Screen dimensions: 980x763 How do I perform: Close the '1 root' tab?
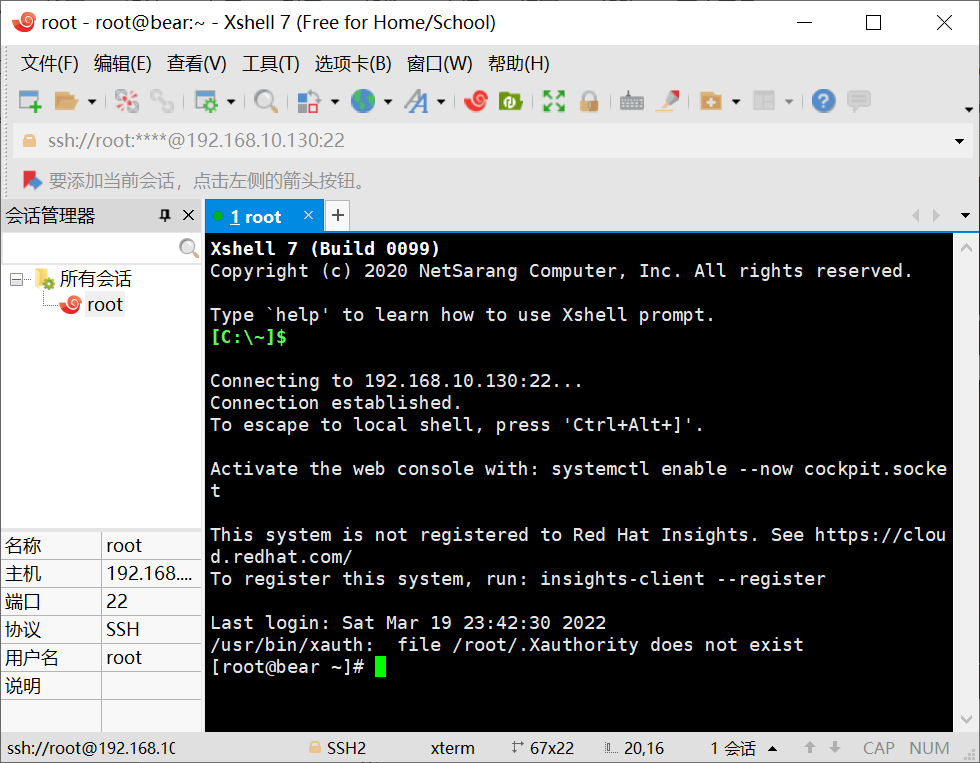[x=308, y=215]
